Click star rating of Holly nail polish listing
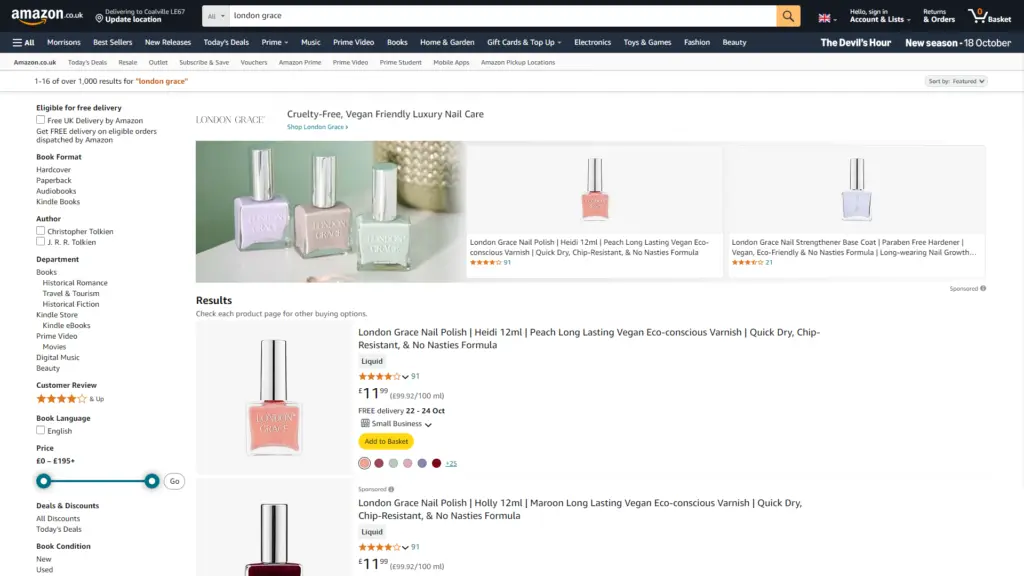This screenshot has height=576, width=1024. point(379,547)
